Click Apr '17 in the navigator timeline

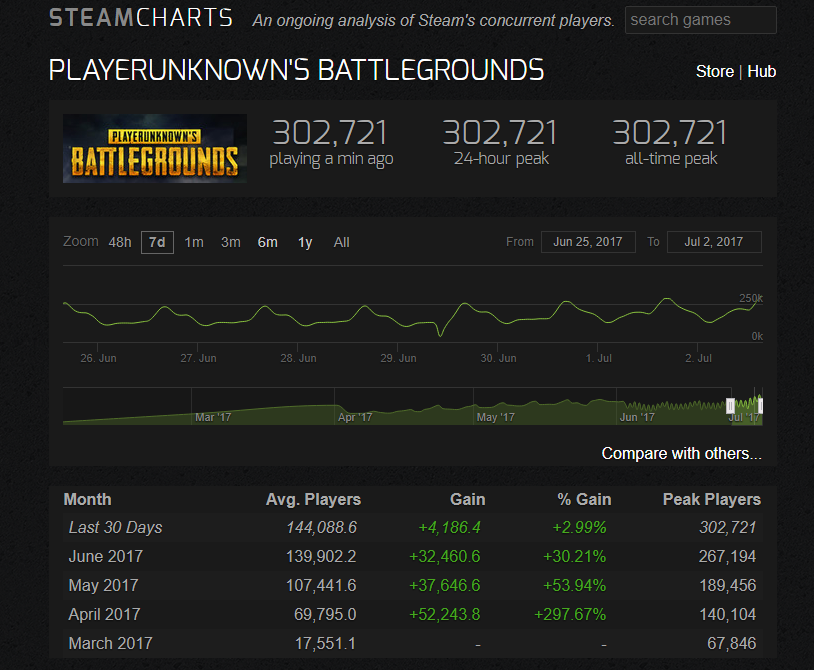(355, 417)
